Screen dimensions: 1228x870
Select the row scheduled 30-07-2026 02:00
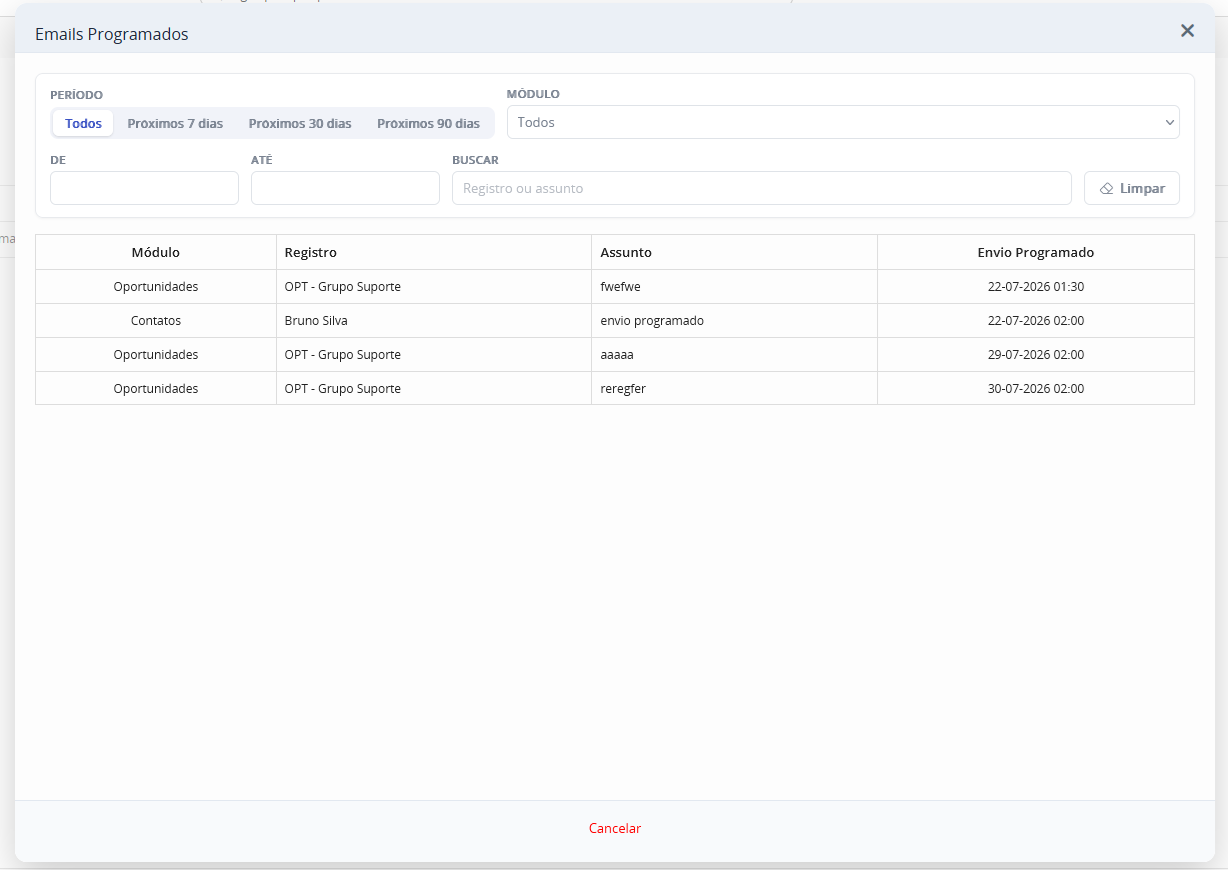click(615, 389)
